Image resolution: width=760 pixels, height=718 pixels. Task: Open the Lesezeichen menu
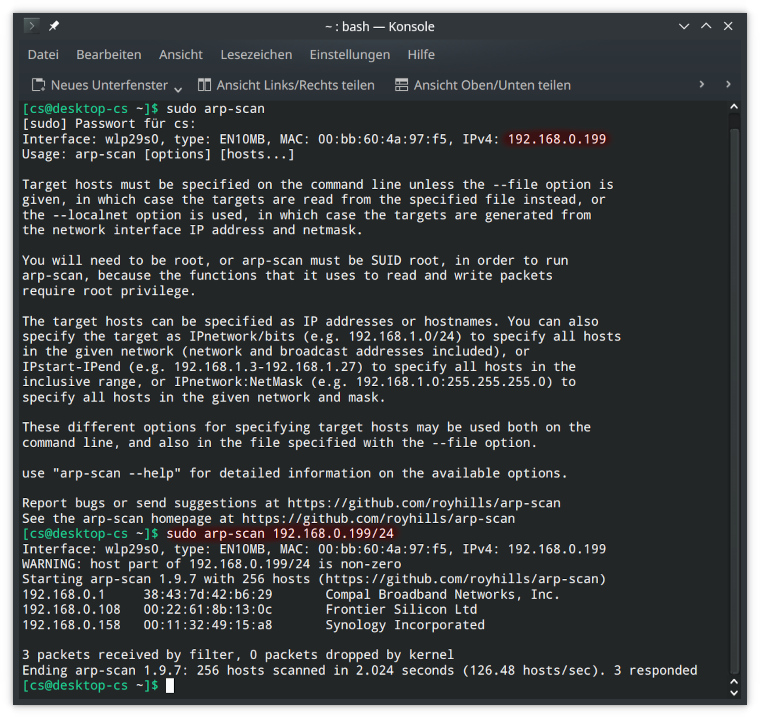click(x=256, y=55)
